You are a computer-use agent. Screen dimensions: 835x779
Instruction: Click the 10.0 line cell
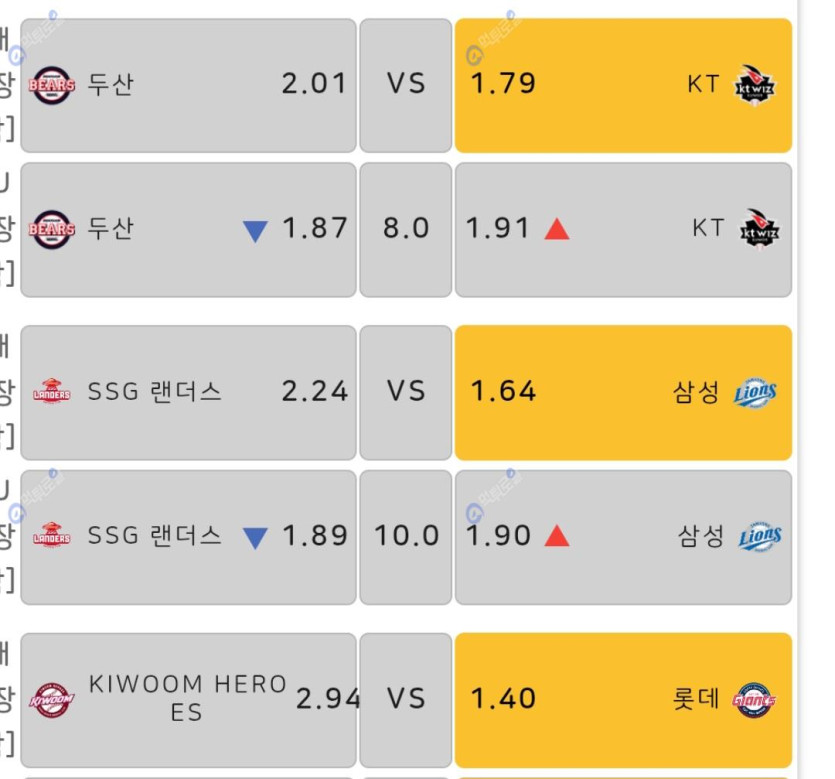point(406,537)
